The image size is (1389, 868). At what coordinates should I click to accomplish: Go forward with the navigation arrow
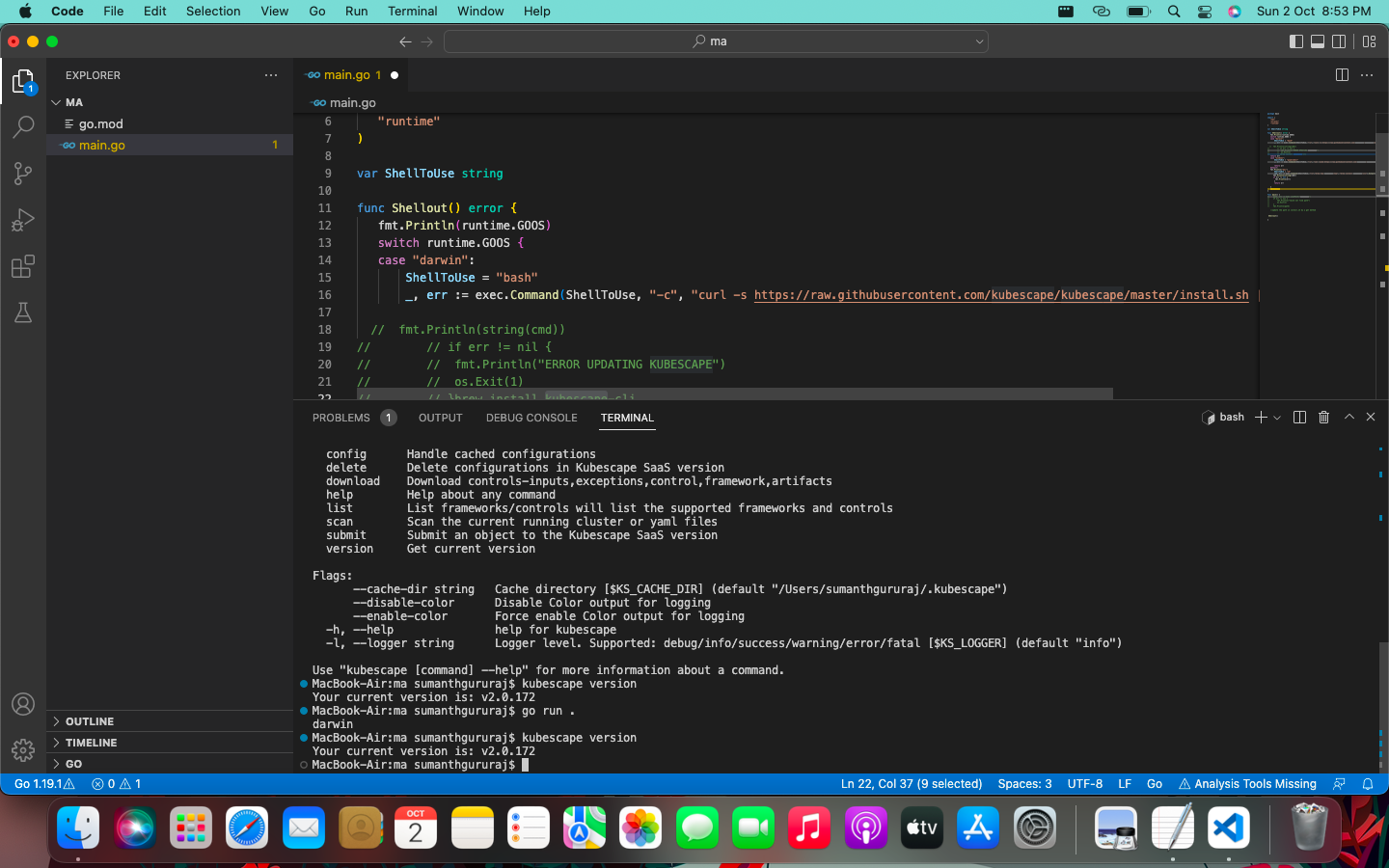pos(427,41)
